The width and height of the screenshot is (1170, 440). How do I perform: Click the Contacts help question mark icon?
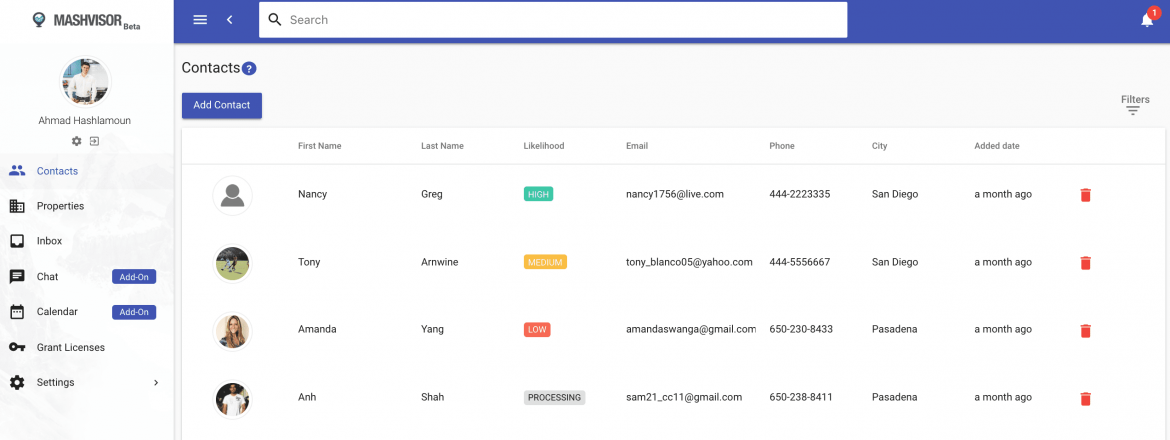[249, 69]
